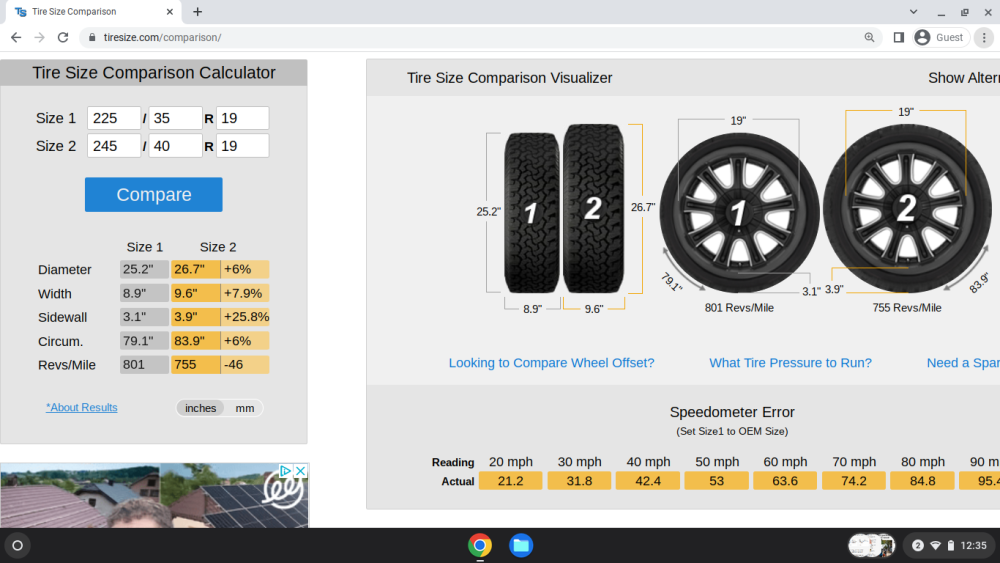The height and width of the screenshot is (563, 1000).
Task: Click the Size 1 width field 225
Action: tap(114, 118)
